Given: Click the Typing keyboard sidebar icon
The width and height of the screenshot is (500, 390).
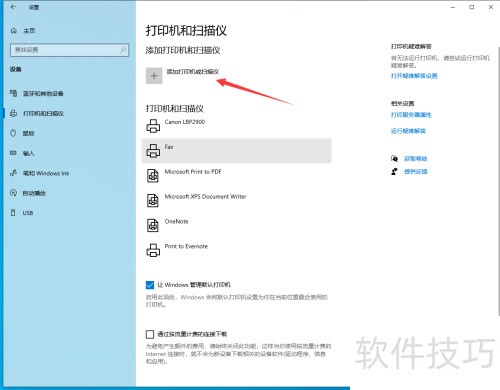Looking at the screenshot, I should 13,153.
